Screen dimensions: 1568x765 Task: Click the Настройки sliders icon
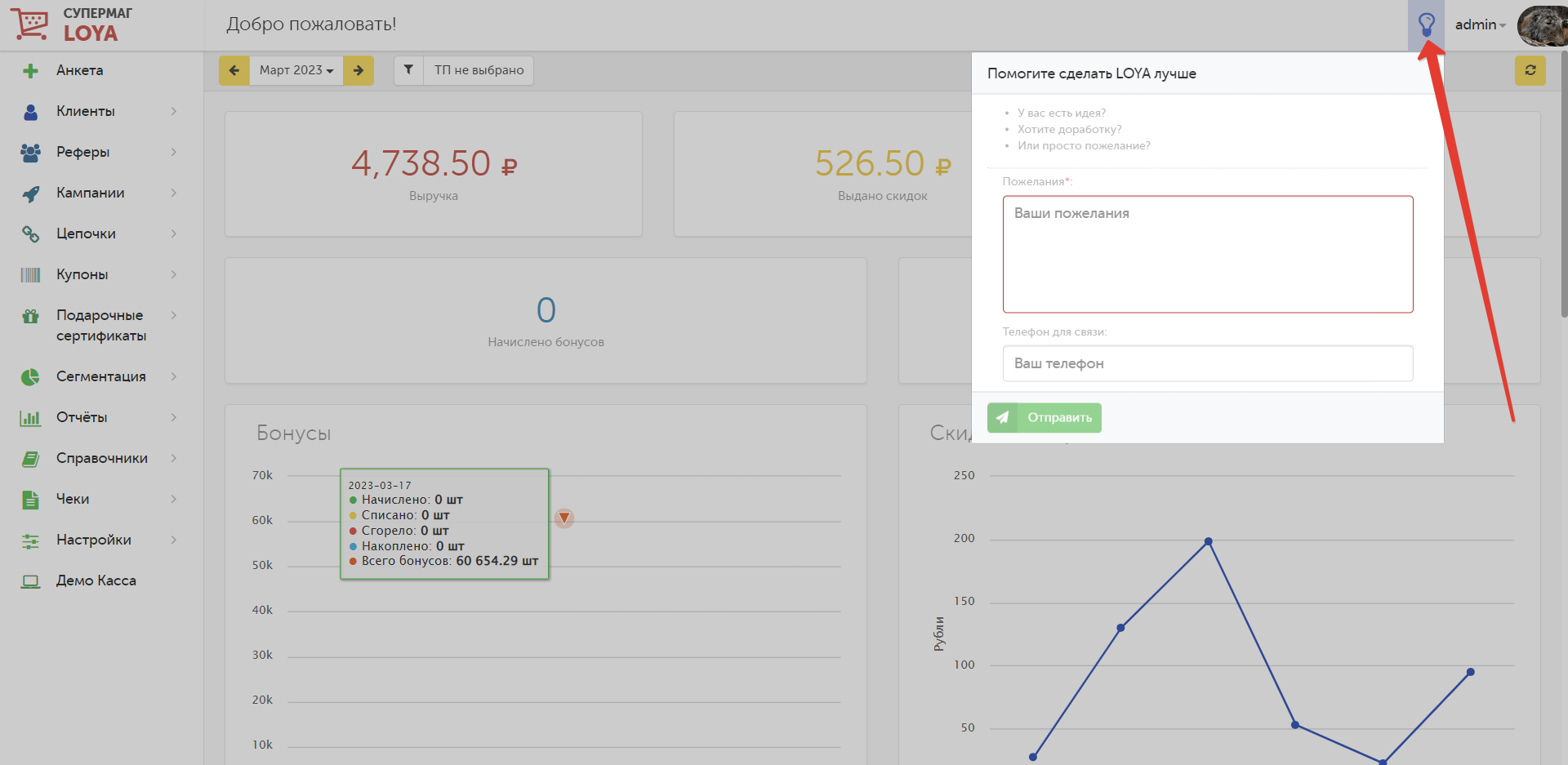[30, 540]
